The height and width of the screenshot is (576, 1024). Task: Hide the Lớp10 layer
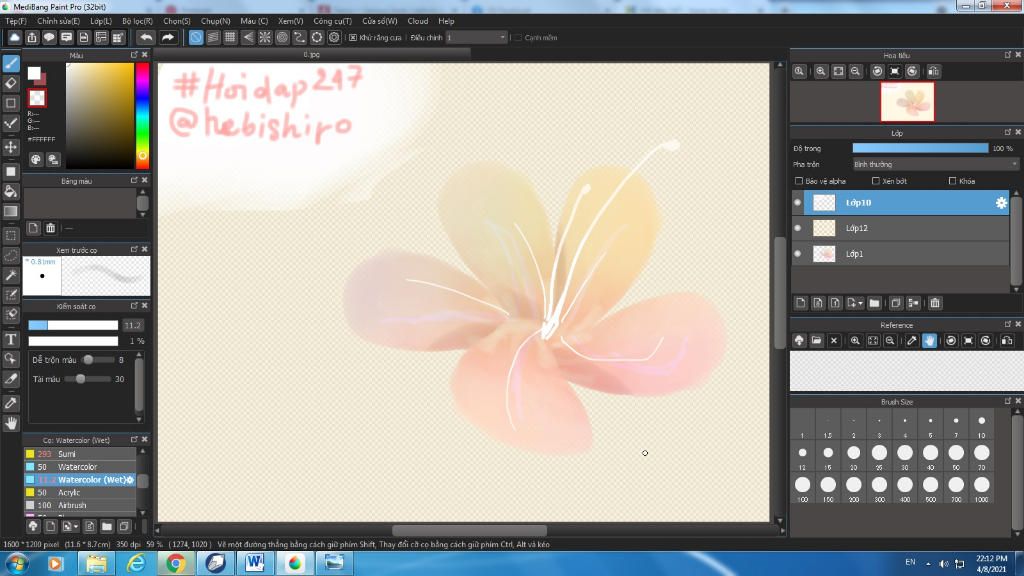pos(797,202)
